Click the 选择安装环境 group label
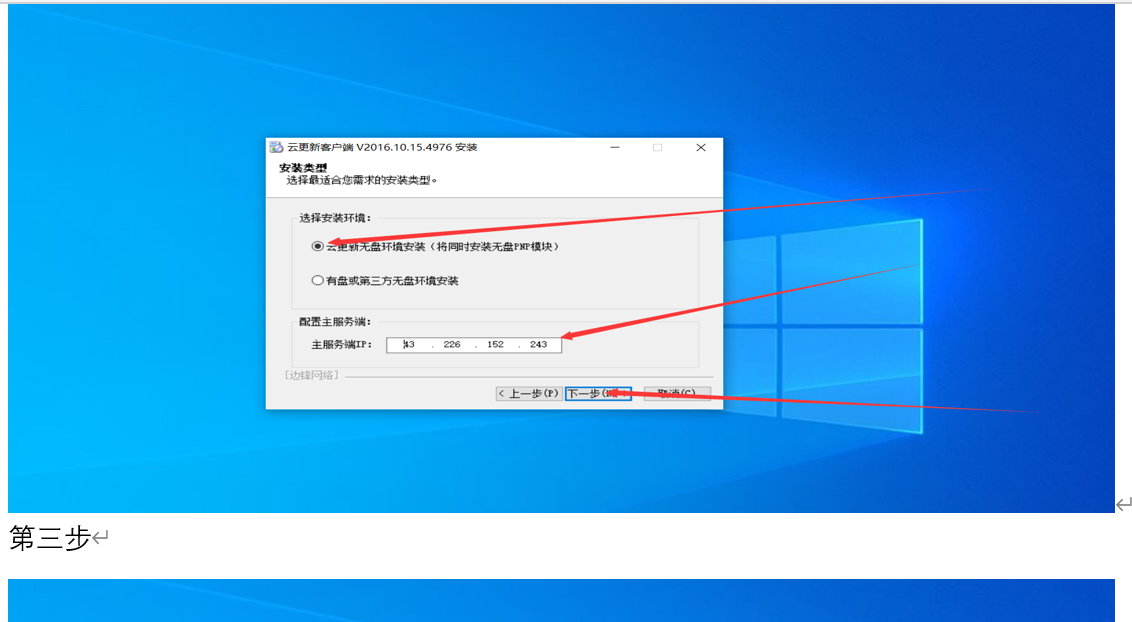Screen dimensions: 1132x622 [335, 218]
